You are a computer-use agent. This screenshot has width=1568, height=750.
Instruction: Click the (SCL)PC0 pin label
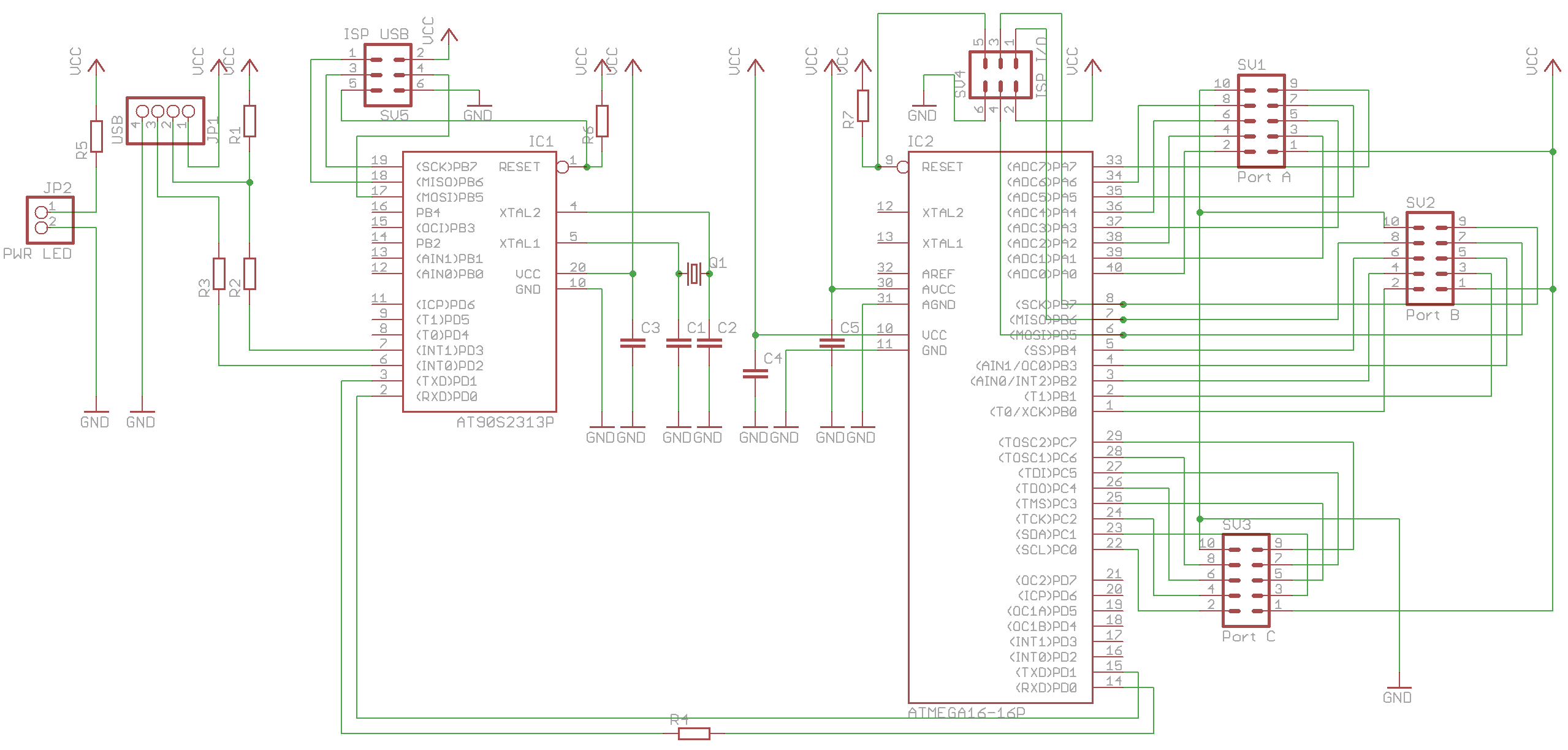click(x=1046, y=550)
